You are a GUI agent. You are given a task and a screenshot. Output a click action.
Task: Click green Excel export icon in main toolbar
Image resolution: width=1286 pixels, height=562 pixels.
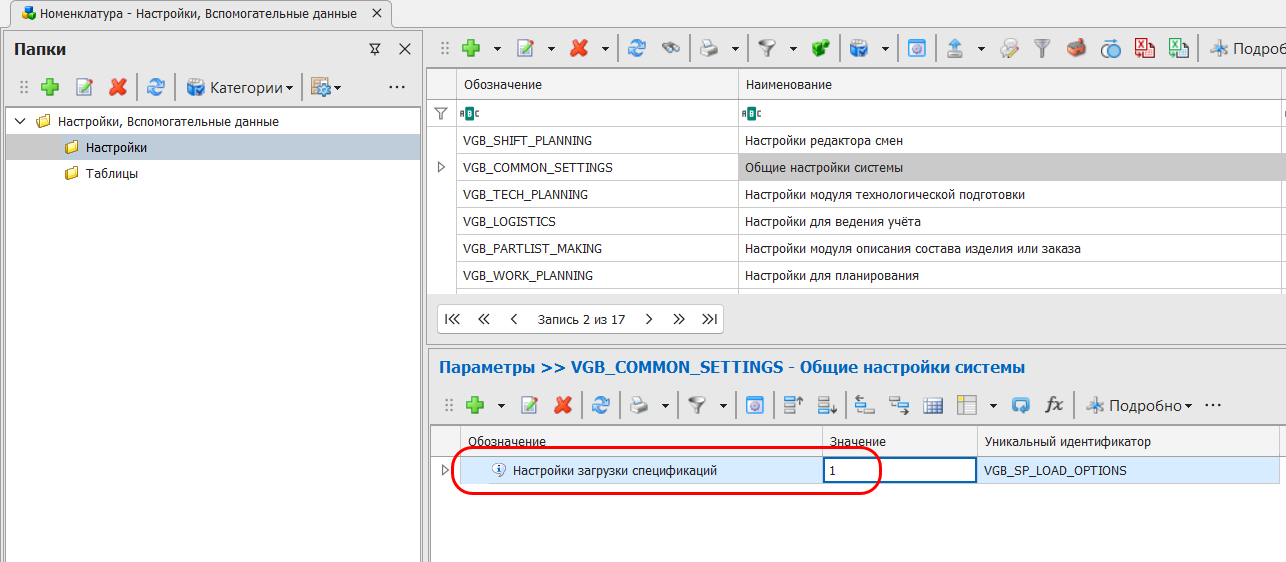[1179, 48]
